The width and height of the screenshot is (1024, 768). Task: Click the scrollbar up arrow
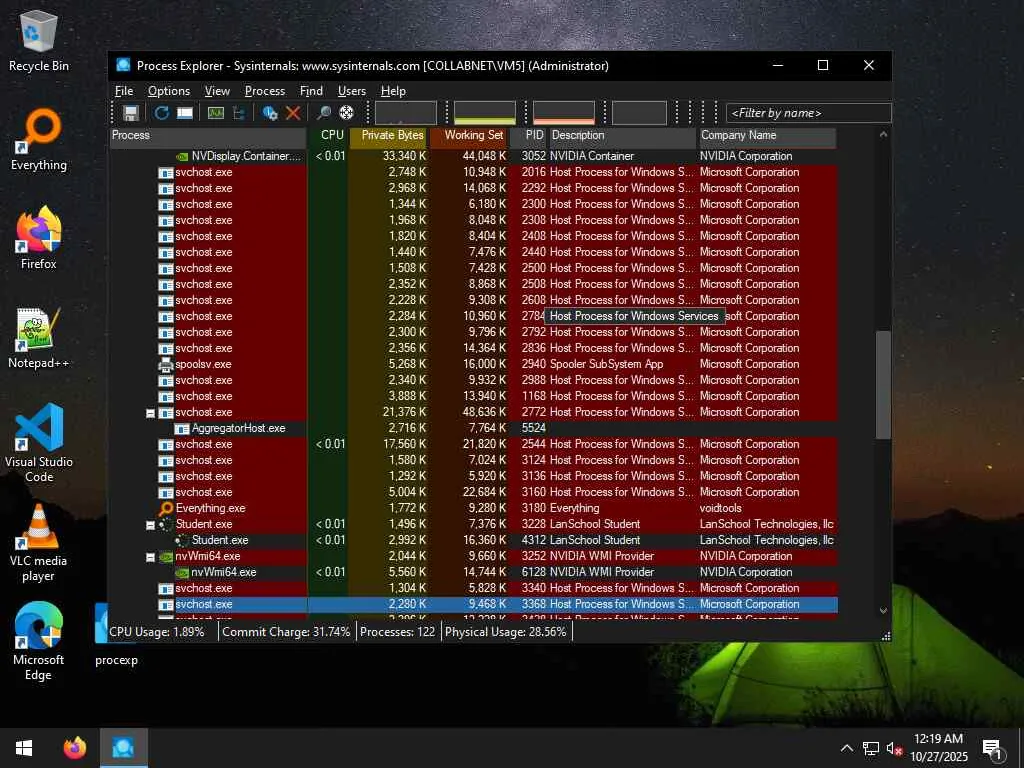[883, 135]
